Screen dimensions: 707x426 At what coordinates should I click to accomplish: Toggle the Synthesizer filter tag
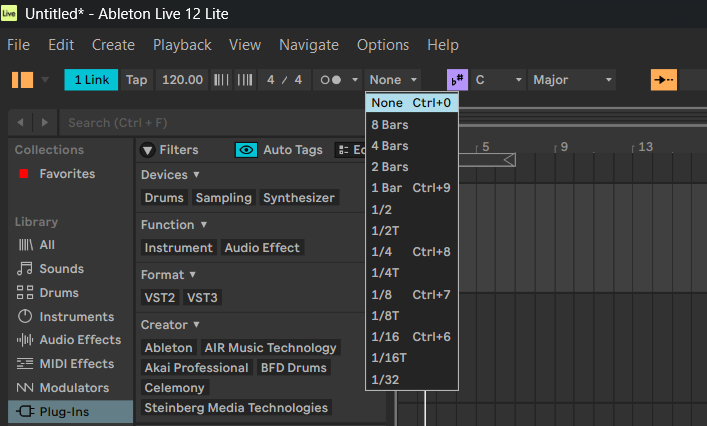tap(299, 198)
